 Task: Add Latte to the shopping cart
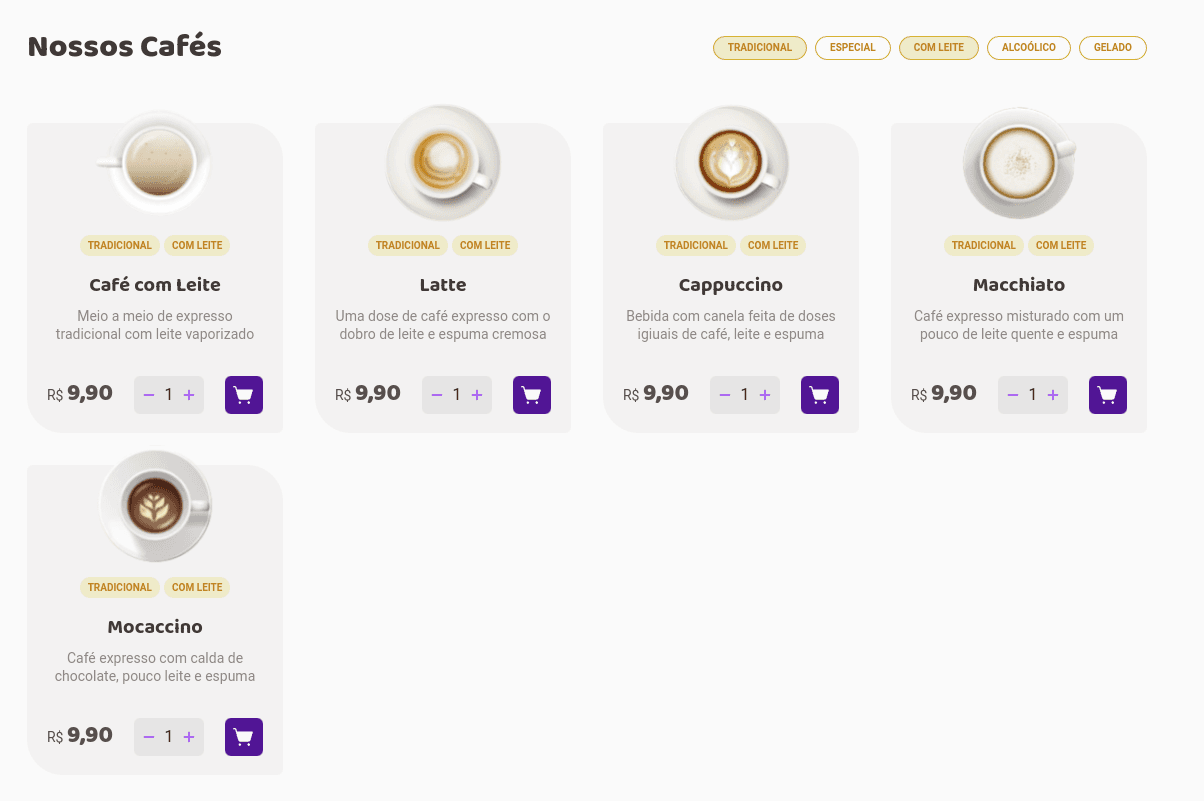532,395
